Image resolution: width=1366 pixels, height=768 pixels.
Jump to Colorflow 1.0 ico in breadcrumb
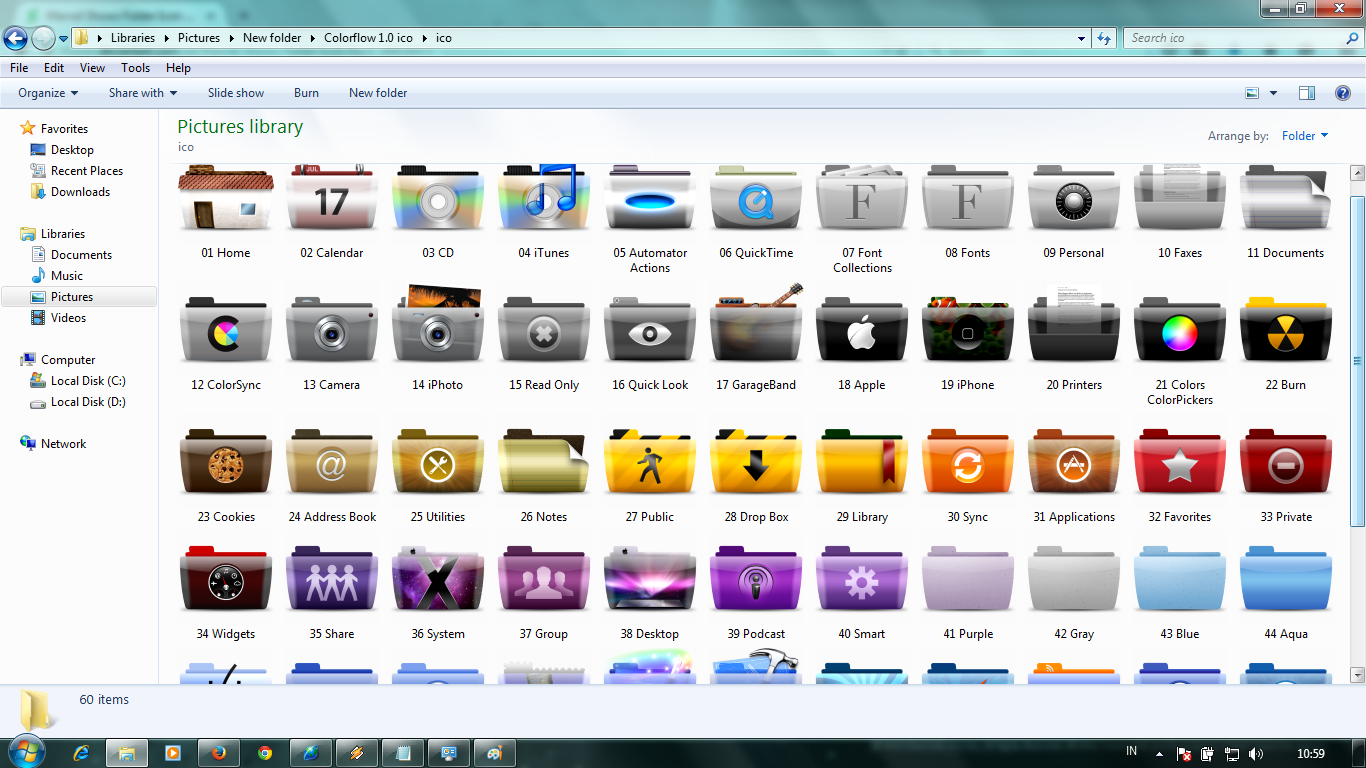(x=368, y=38)
